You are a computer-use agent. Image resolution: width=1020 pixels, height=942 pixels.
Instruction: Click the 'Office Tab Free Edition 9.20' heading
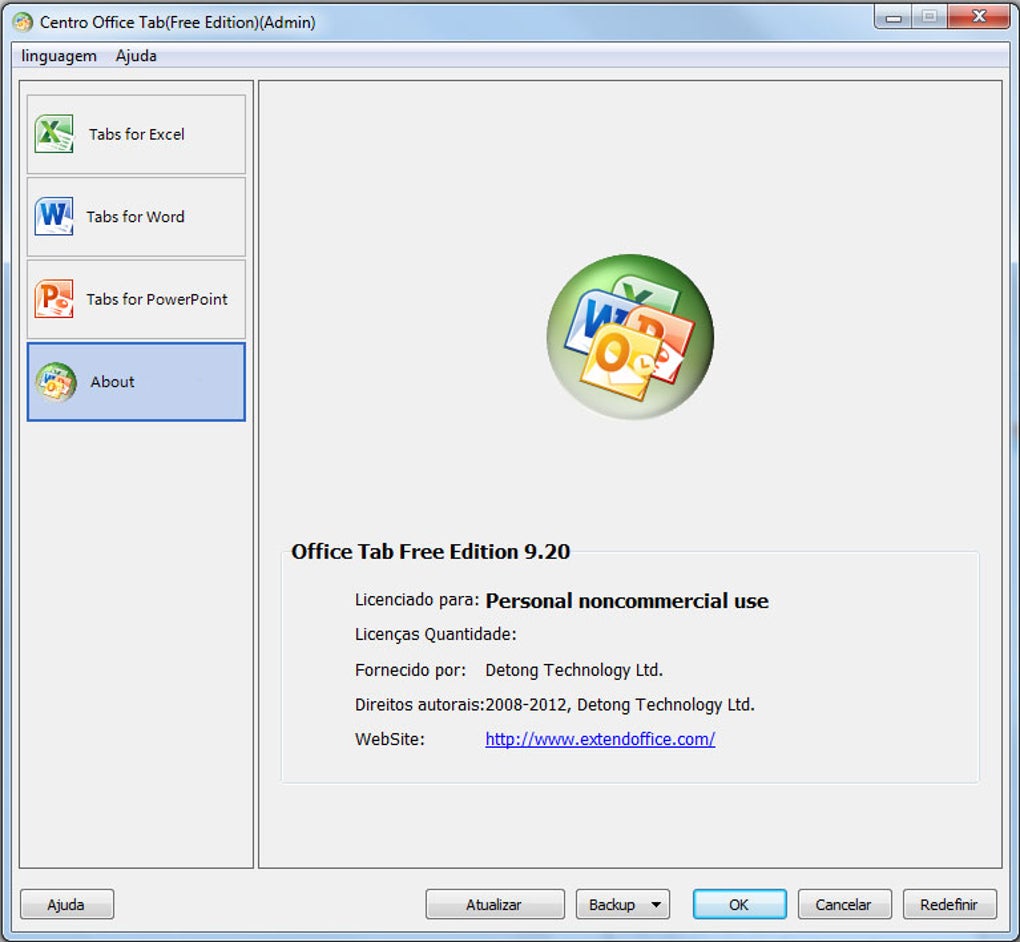point(430,552)
